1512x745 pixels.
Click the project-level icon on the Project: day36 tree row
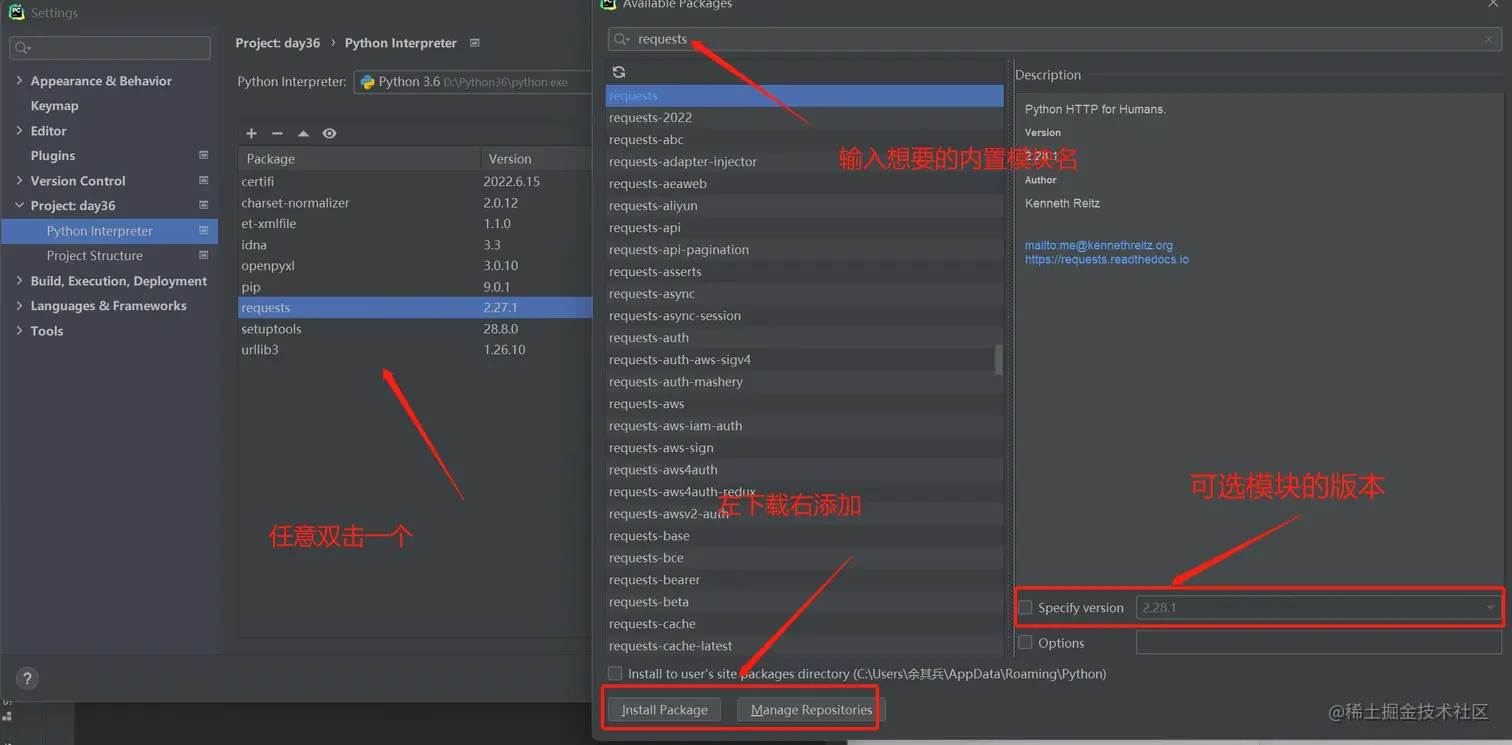click(x=204, y=205)
